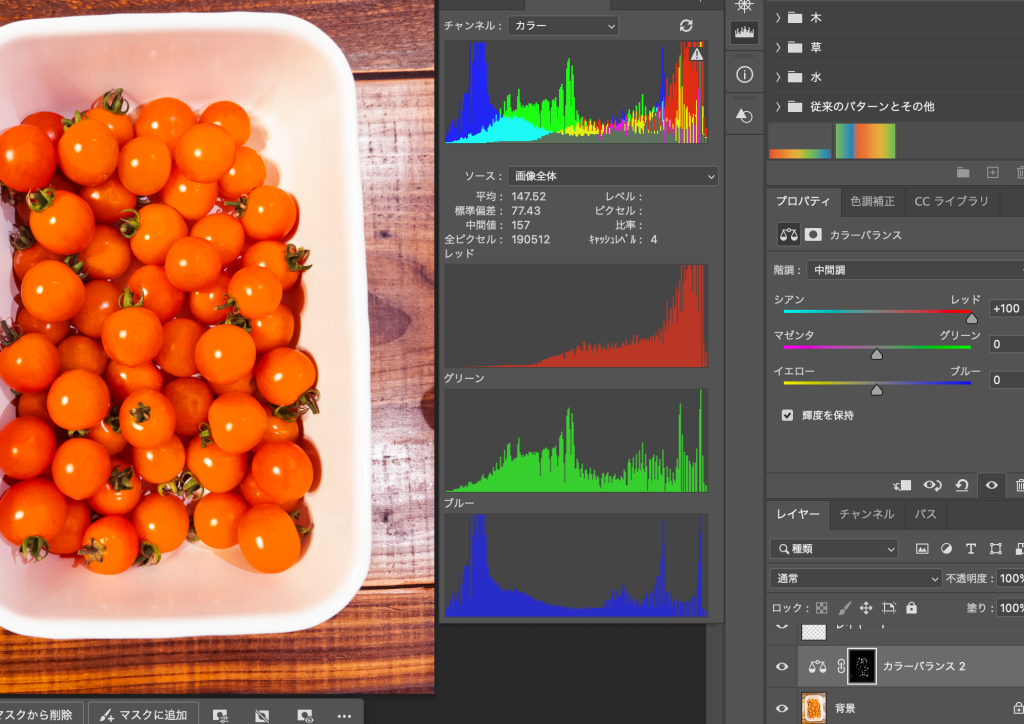
Task: Uncheck the 輝度を保持 checkbox
Action: pos(788,414)
